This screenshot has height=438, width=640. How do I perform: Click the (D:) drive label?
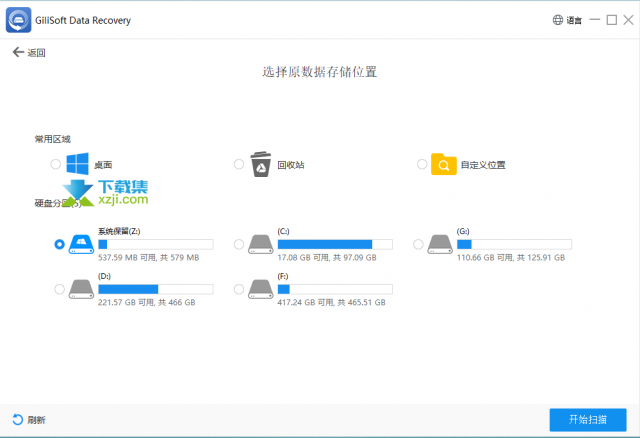point(104,276)
